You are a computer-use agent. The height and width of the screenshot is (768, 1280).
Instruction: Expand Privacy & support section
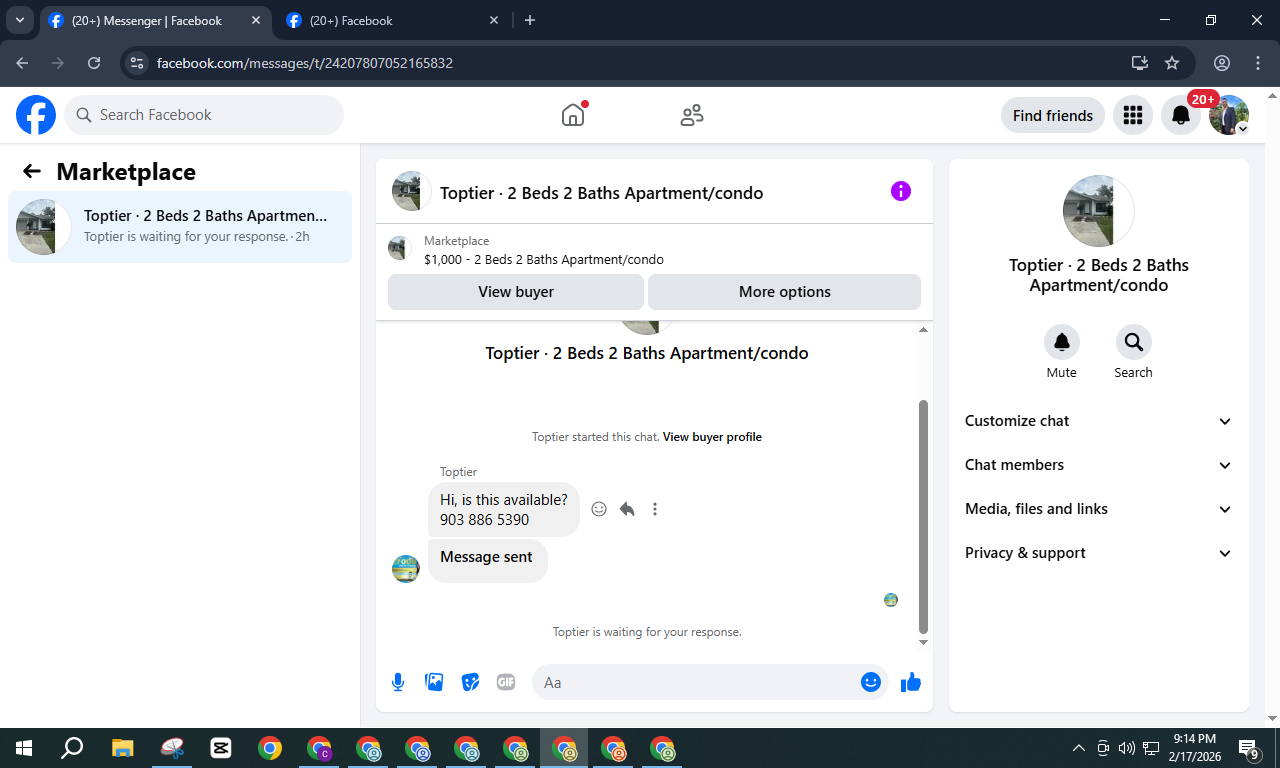[x=1099, y=553]
